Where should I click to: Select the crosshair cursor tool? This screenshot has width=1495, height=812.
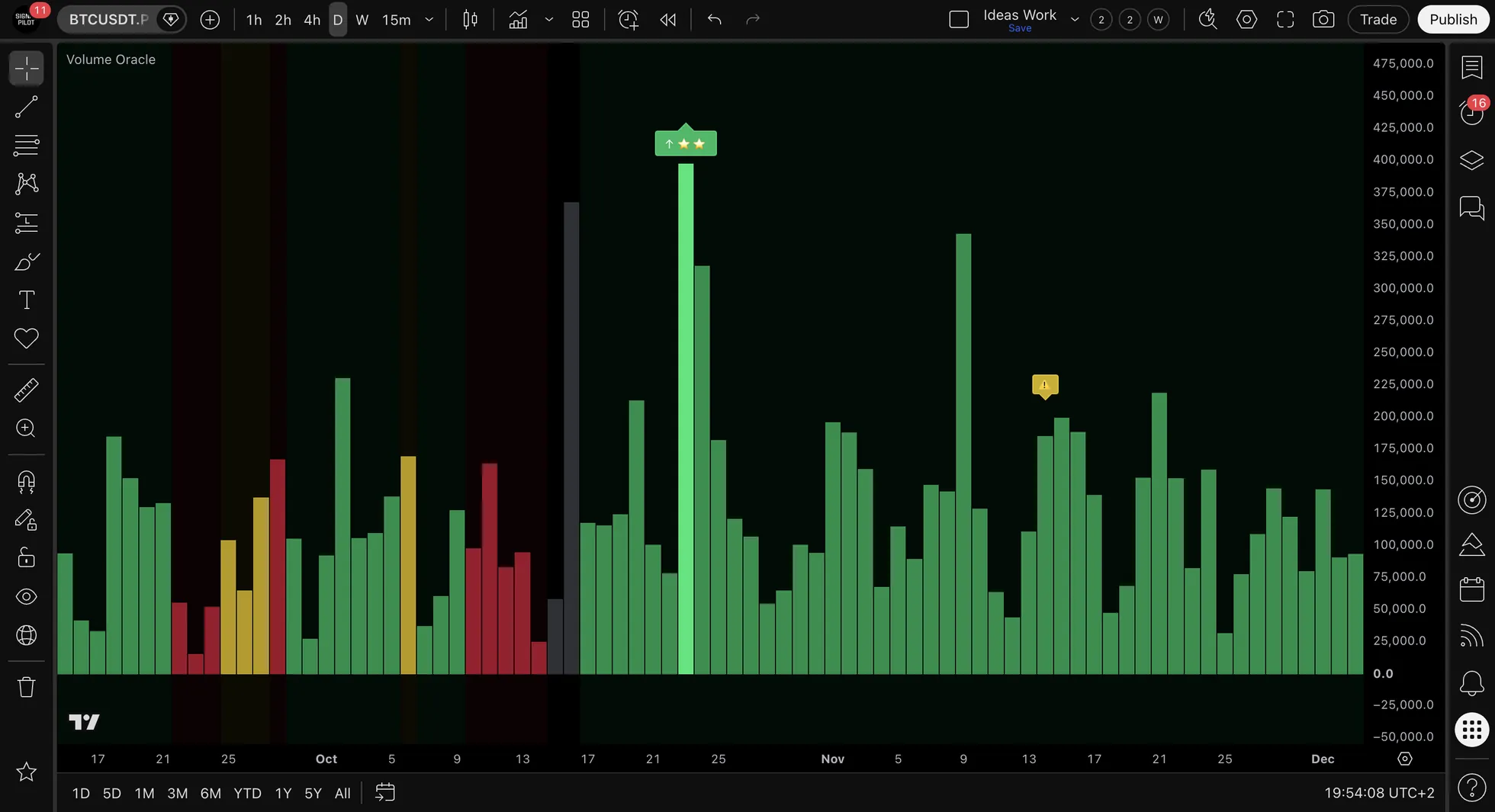point(26,69)
